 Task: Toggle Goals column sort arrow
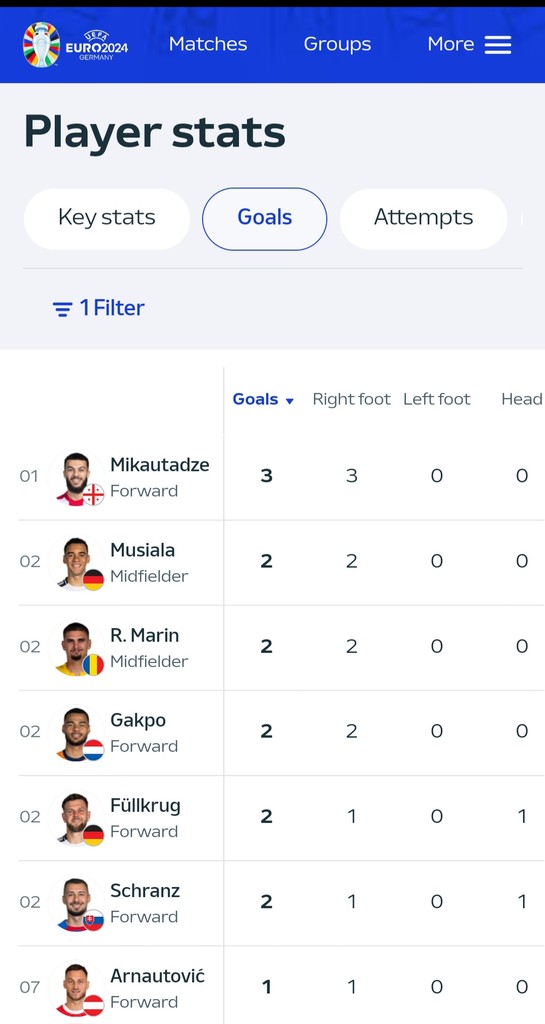click(290, 401)
